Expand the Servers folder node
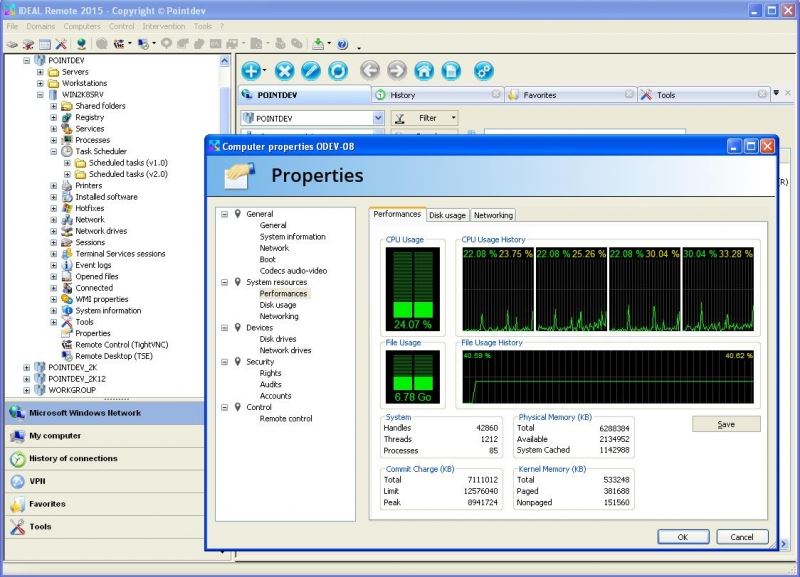The height and width of the screenshot is (577, 800). point(40,72)
